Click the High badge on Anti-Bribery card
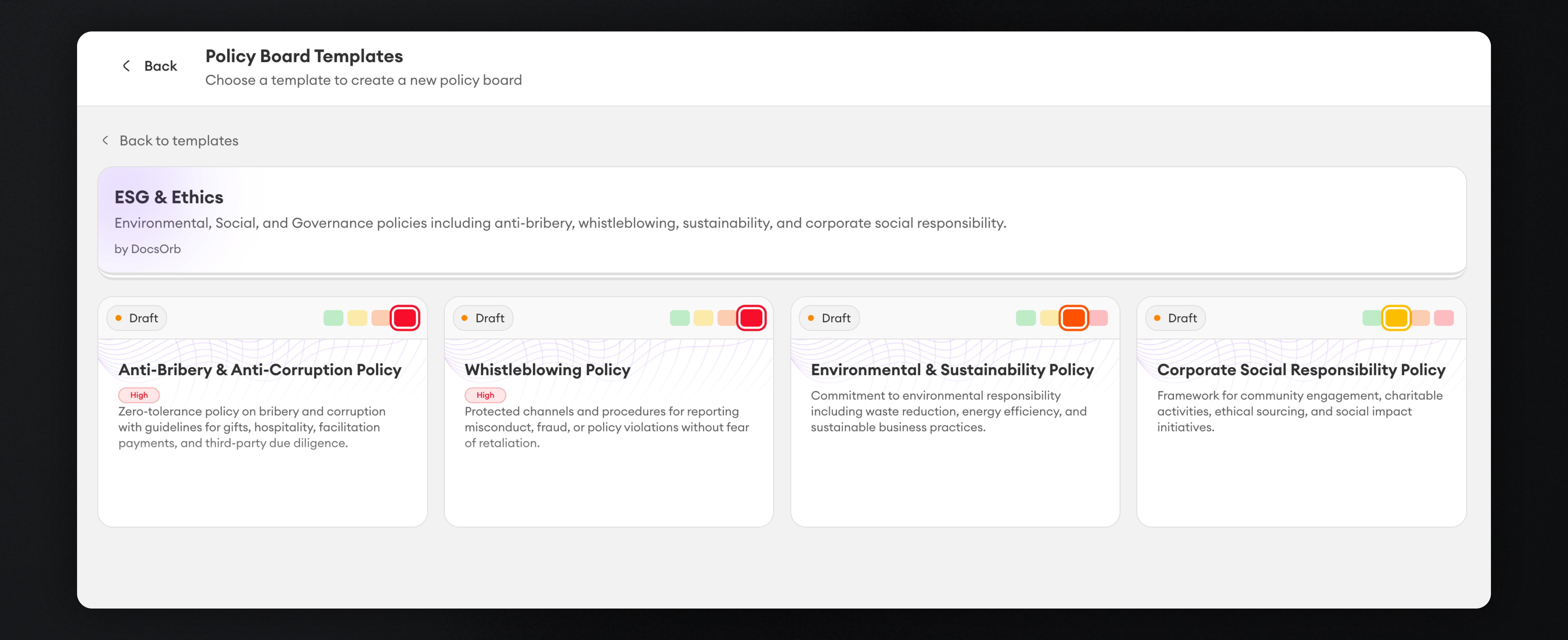 (x=139, y=395)
